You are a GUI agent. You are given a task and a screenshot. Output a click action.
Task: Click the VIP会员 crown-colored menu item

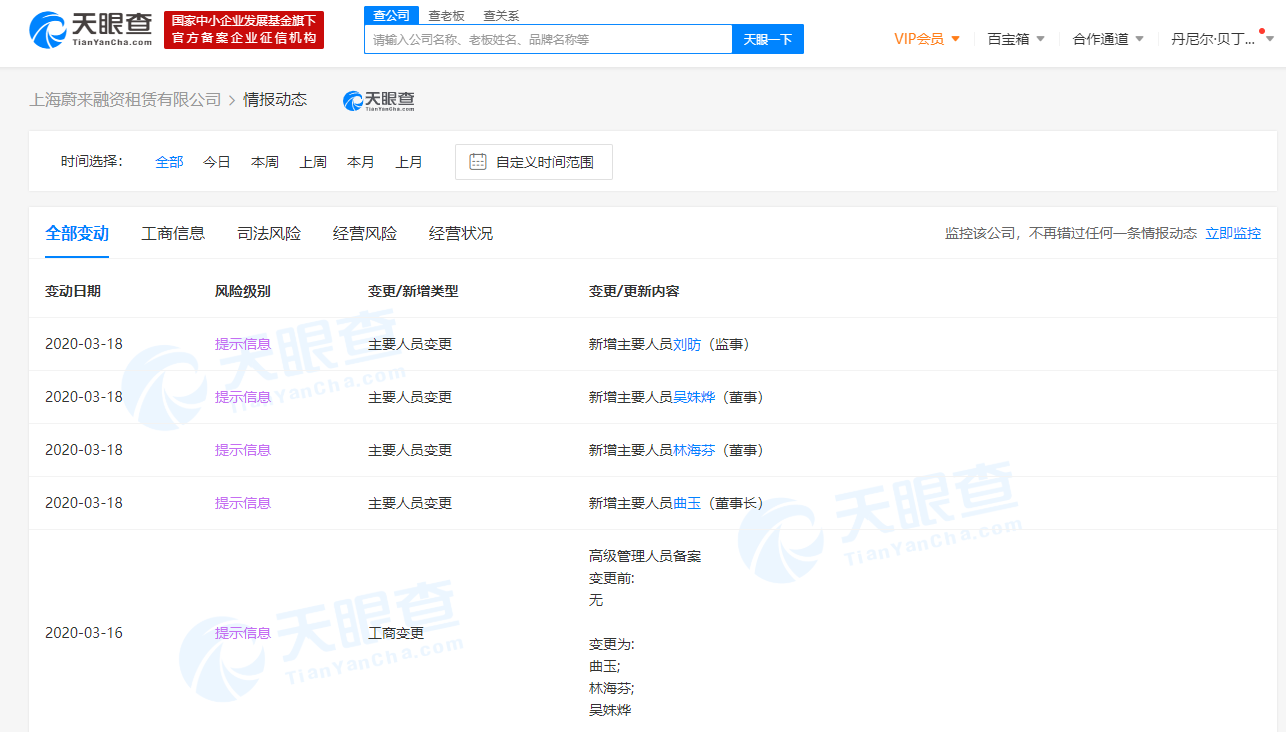(x=918, y=38)
